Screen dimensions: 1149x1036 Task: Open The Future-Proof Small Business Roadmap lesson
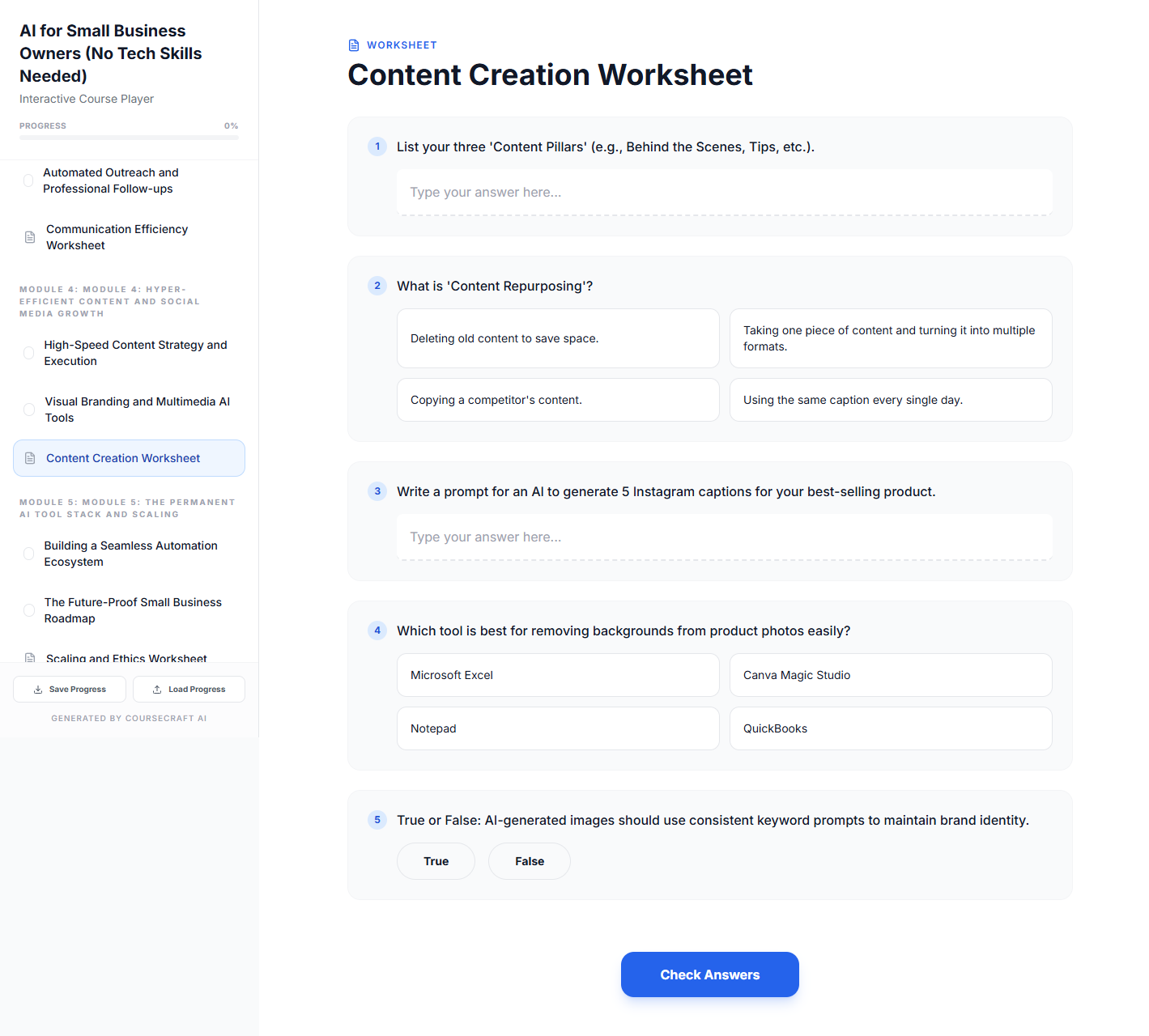click(x=133, y=610)
